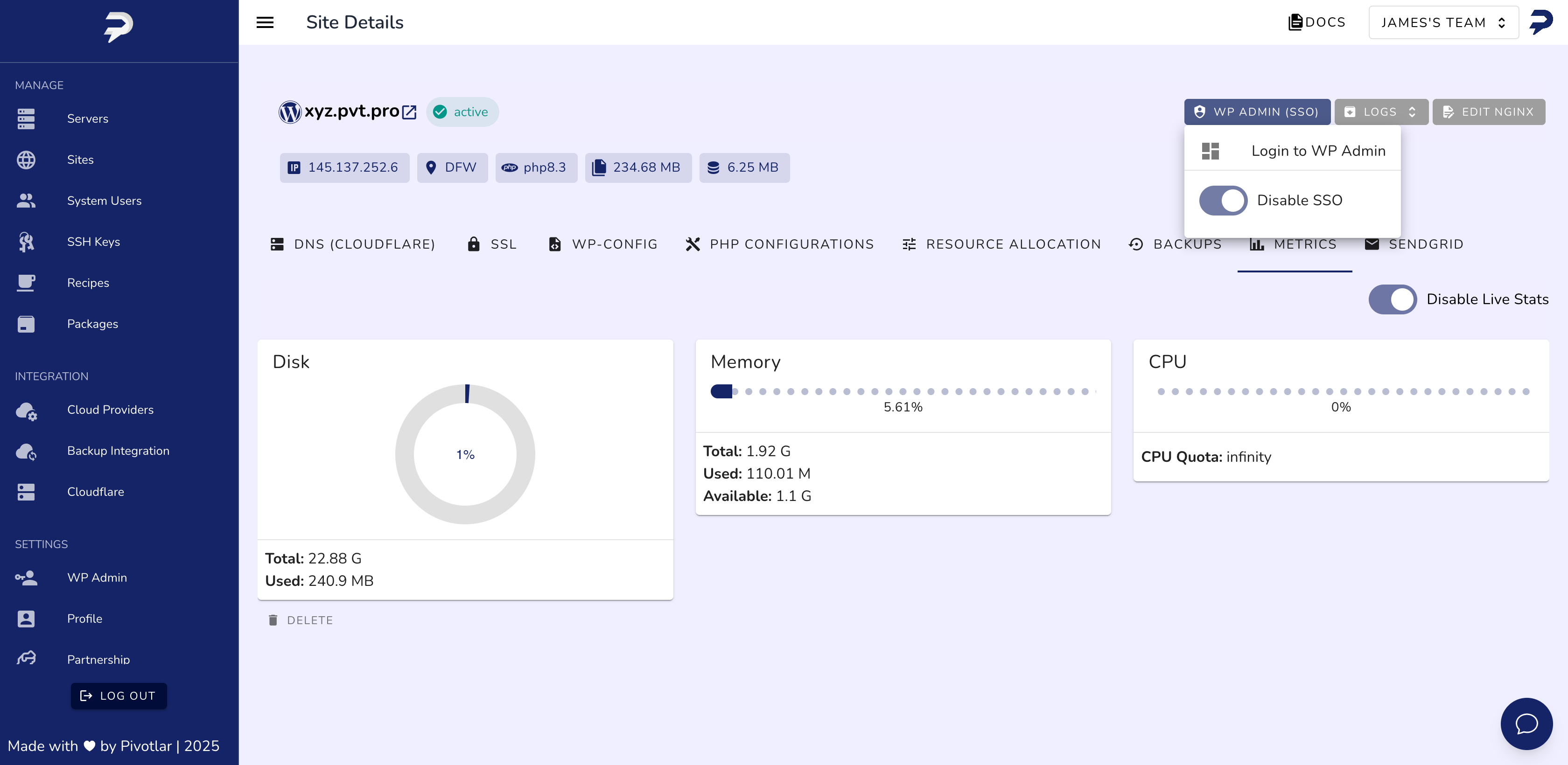This screenshot has height=765, width=1568.
Task: Click the hamburger menu icon
Action: [265, 22]
